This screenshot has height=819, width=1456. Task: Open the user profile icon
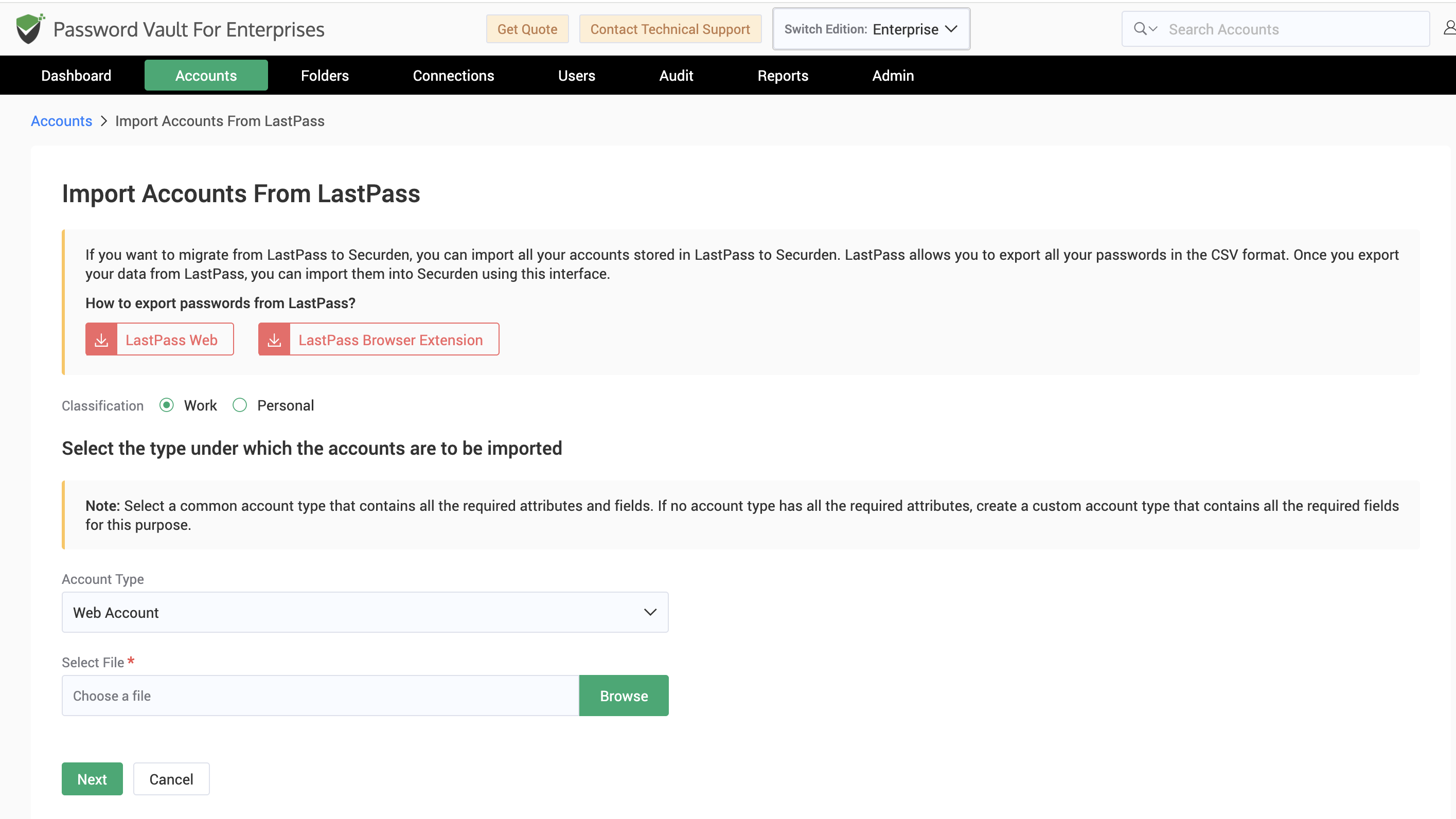[x=1449, y=28]
